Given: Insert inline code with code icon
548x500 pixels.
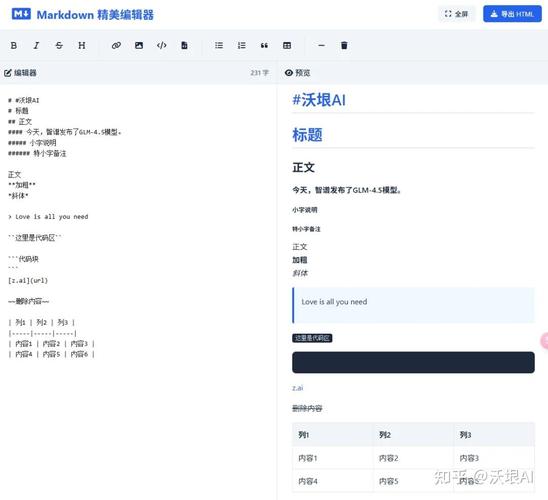Looking at the screenshot, I should (161, 45).
